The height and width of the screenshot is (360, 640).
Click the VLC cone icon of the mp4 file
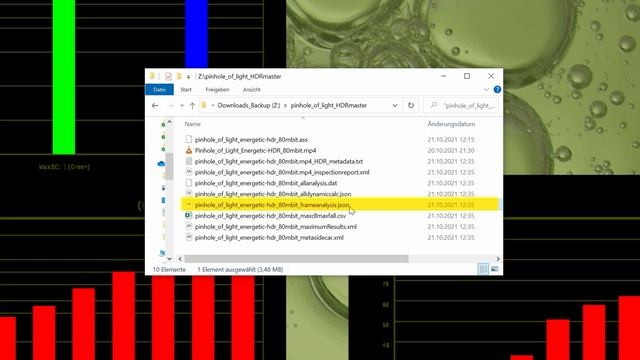coord(189,150)
